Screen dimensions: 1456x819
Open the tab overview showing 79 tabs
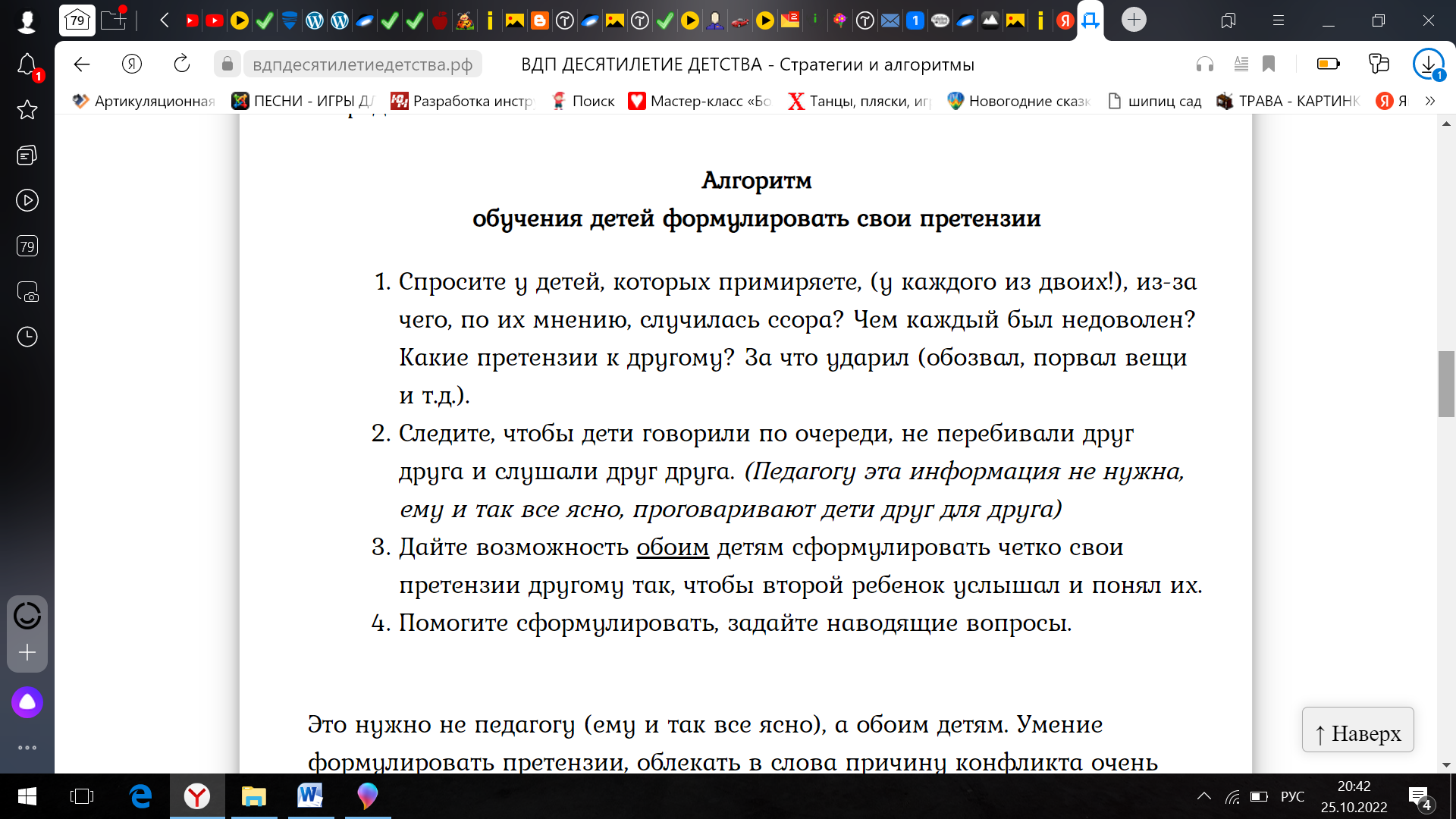pyautogui.click(x=77, y=20)
